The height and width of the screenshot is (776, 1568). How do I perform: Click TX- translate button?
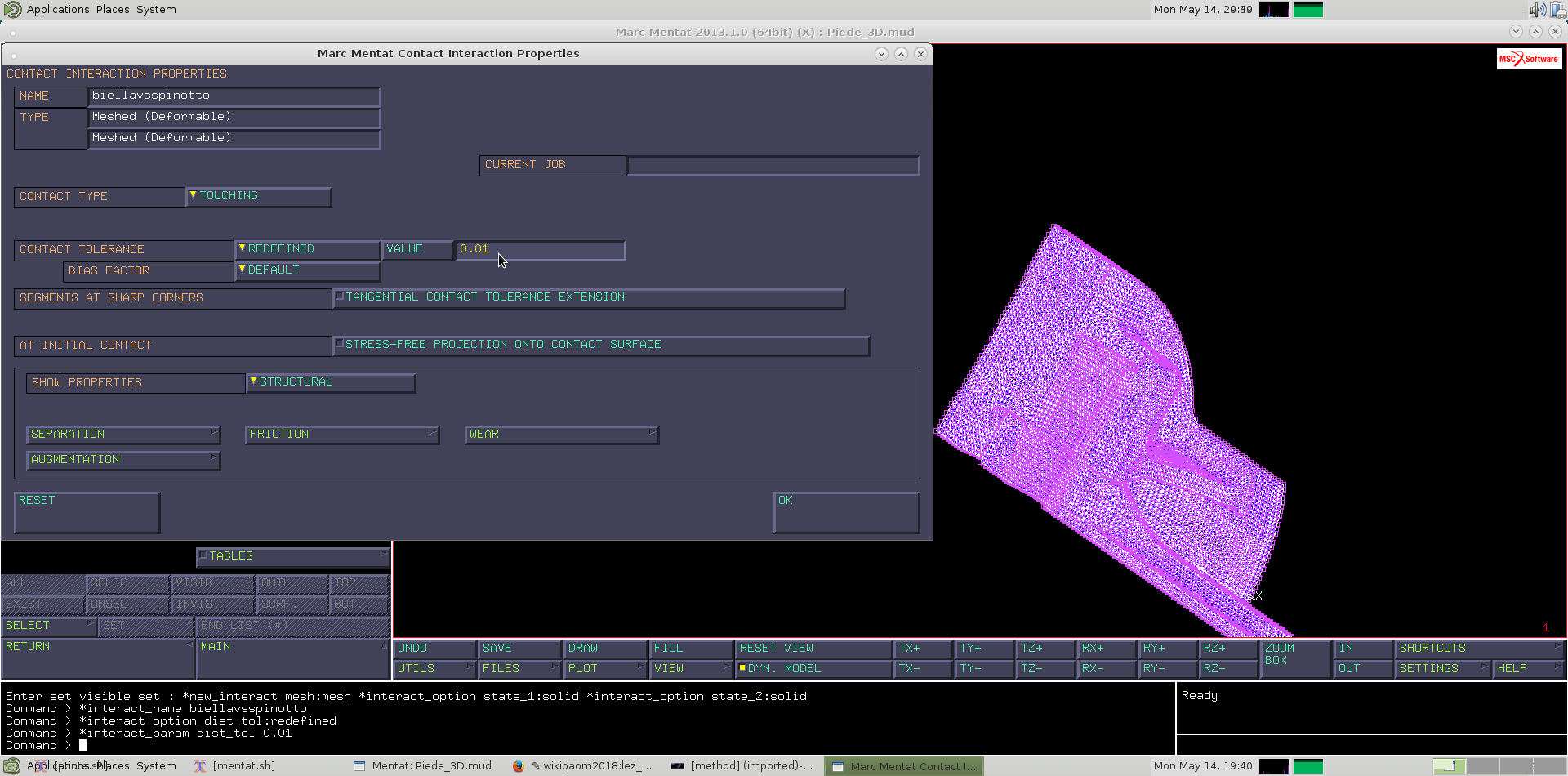click(x=923, y=669)
